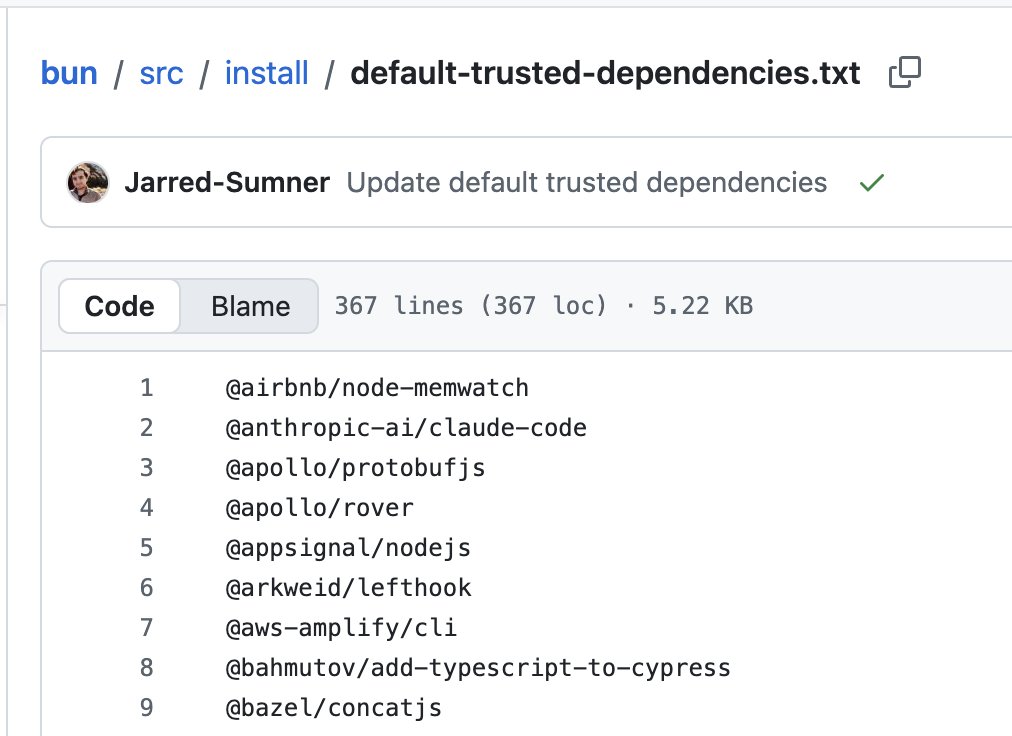Image resolution: width=1012 pixels, height=736 pixels.
Task: Switch to the Blame view tab
Action: pos(250,306)
